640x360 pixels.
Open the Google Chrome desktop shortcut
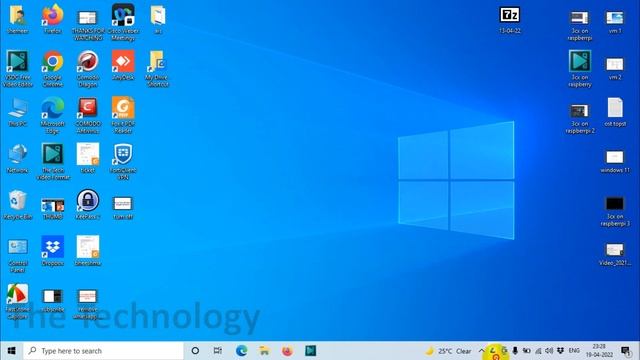pyautogui.click(x=53, y=68)
